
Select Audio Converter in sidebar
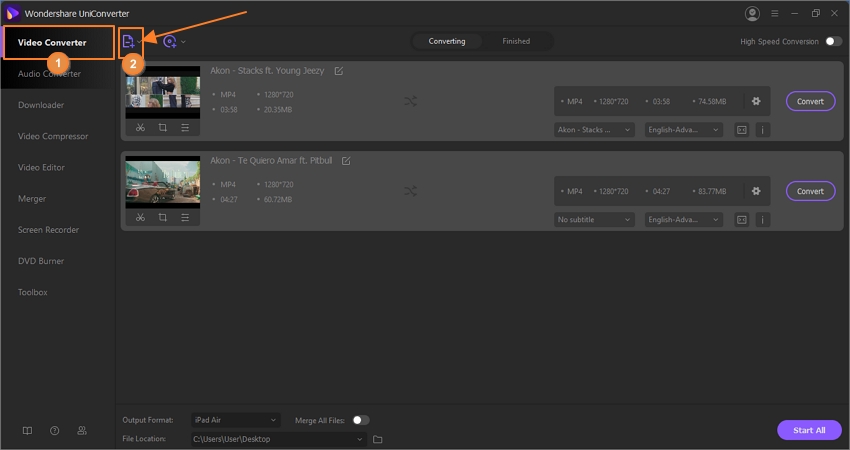click(49, 74)
